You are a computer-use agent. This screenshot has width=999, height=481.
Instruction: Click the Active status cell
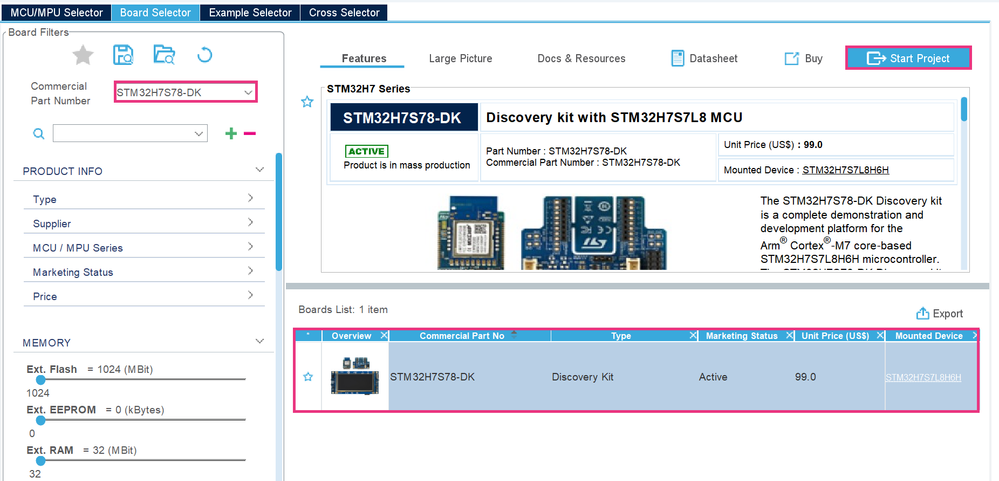click(712, 377)
